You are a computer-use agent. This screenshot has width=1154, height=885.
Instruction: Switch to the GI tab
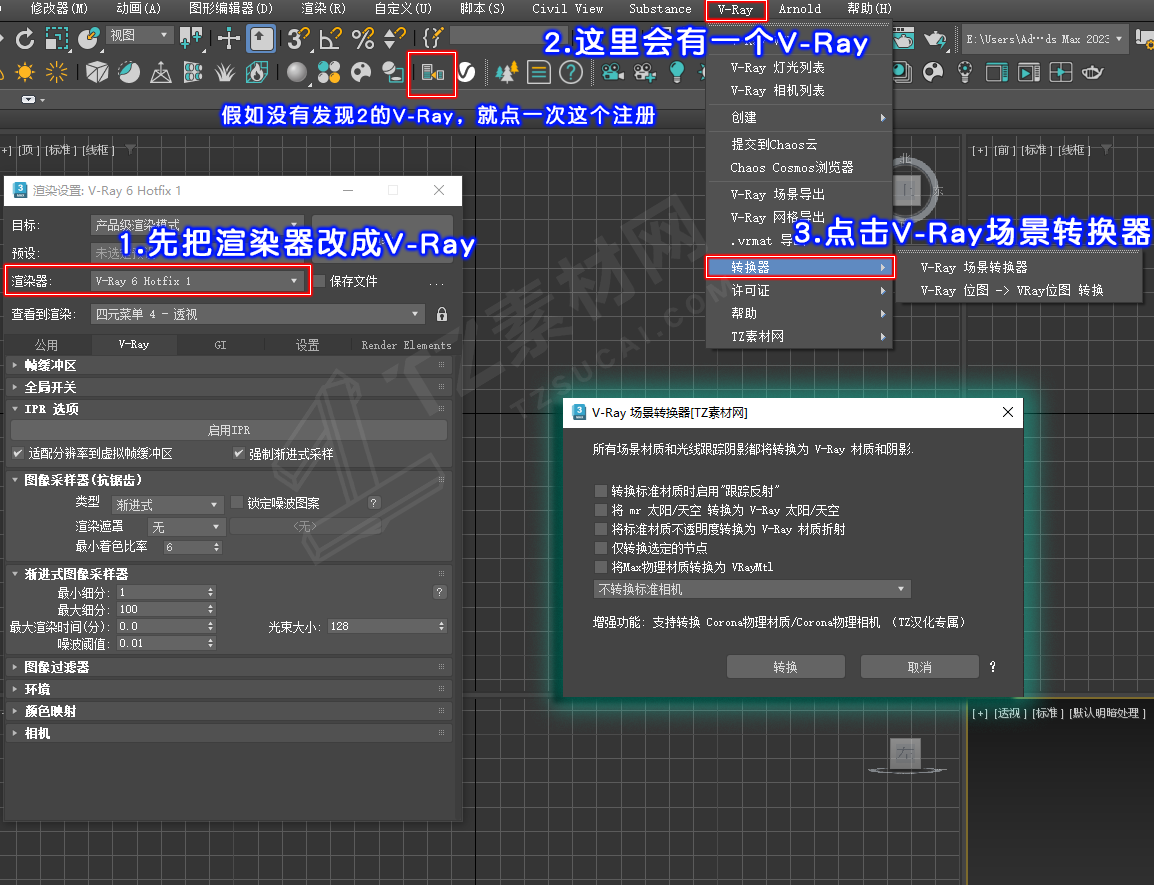220,345
